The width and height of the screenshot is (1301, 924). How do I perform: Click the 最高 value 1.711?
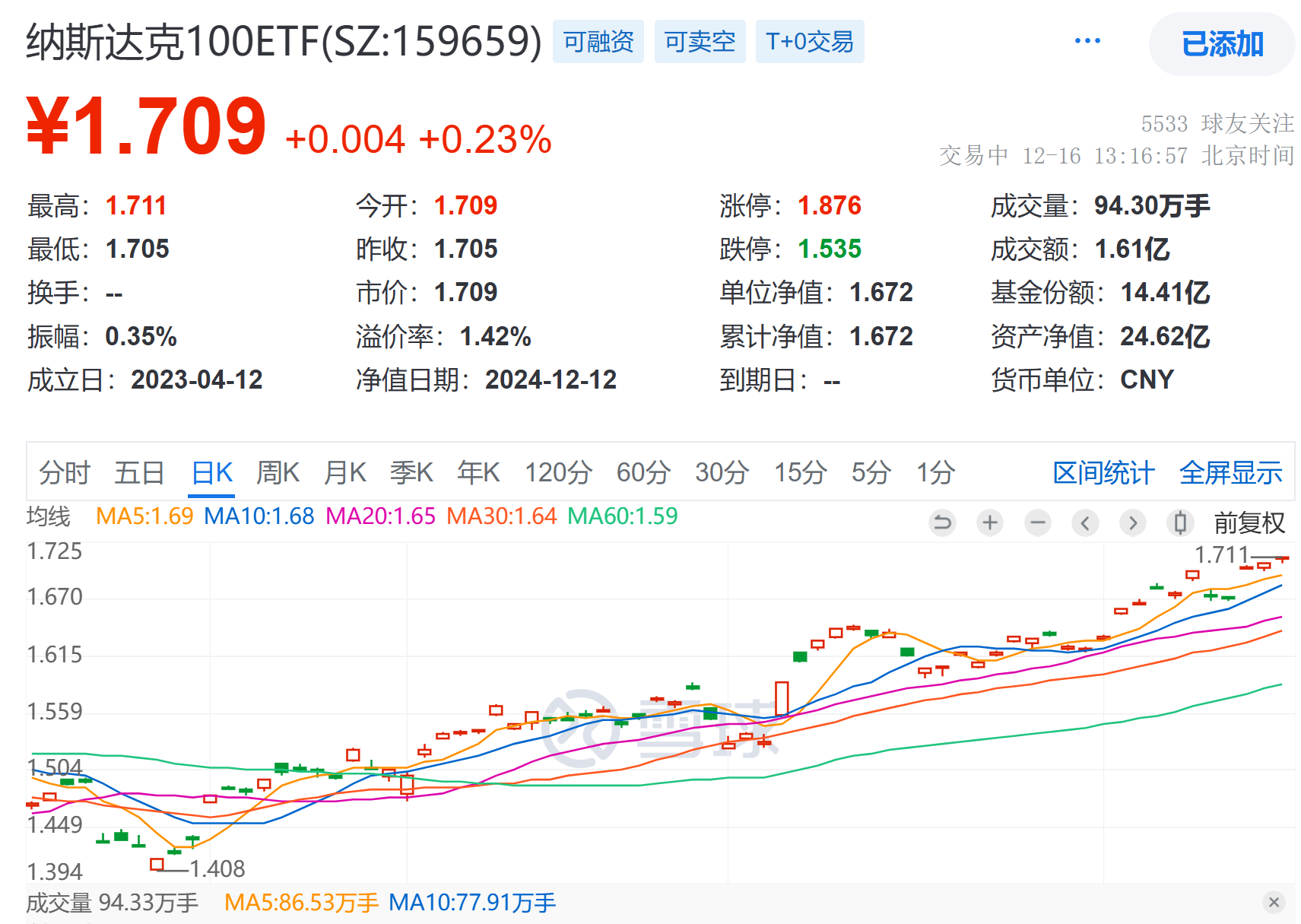pos(136,205)
